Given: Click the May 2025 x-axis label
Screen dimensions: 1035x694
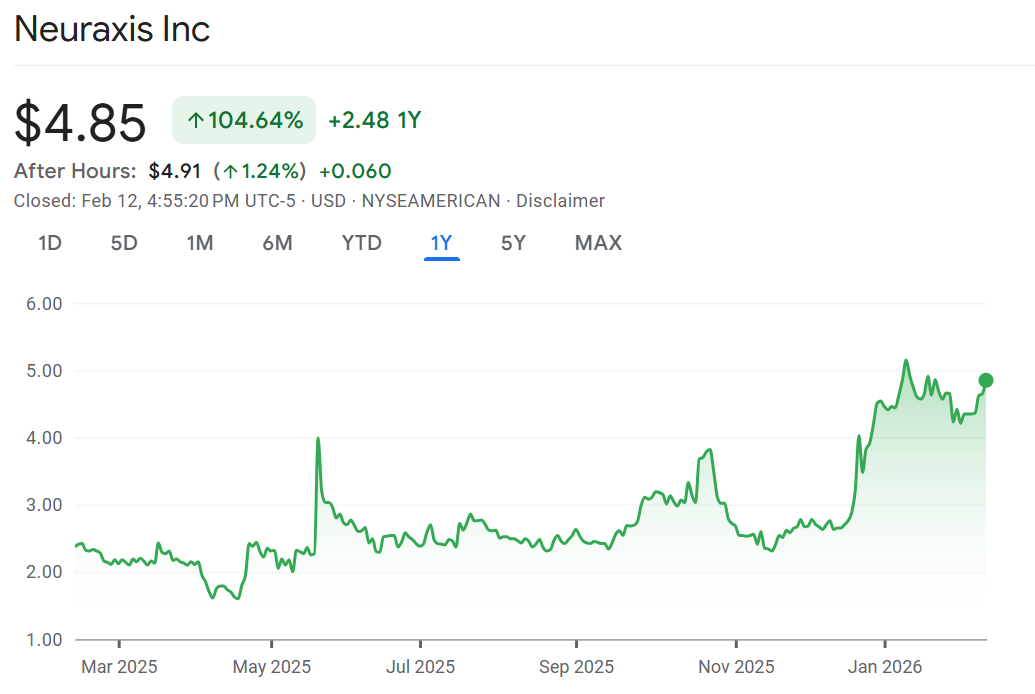Looking at the screenshot, I should pyautogui.click(x=271, y=666).
